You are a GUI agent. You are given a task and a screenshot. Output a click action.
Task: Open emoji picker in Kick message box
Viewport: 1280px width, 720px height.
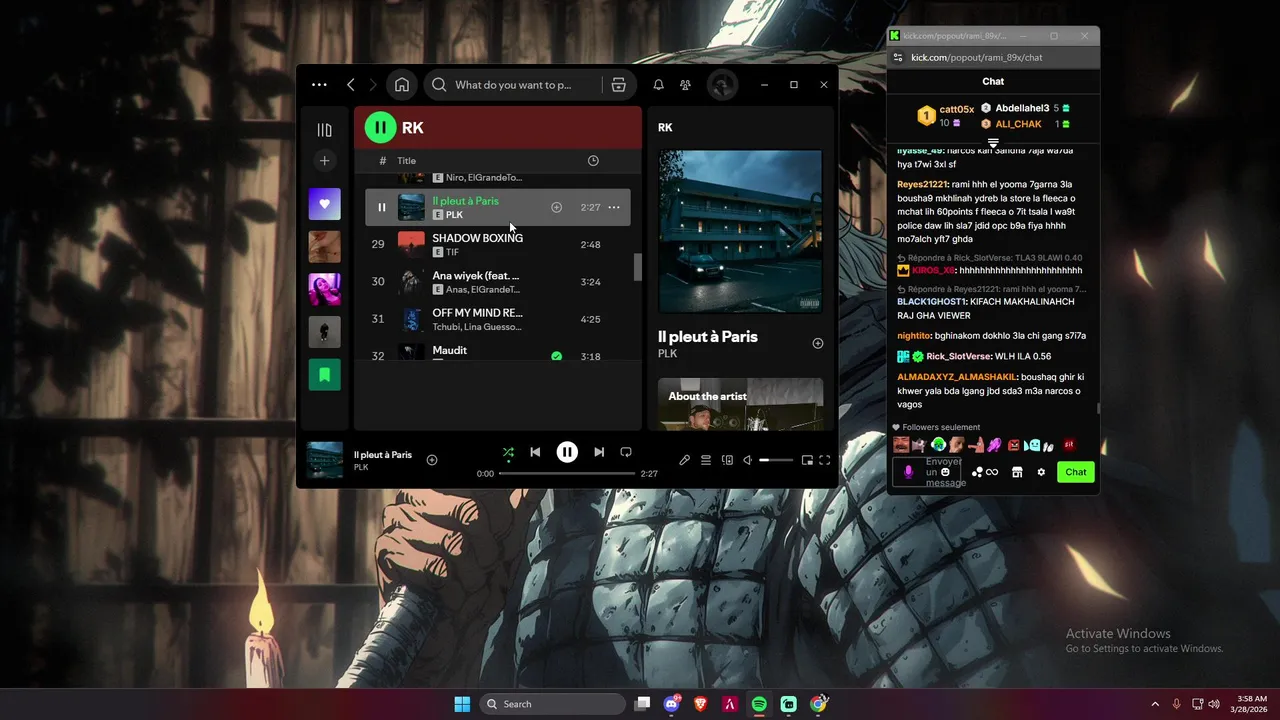945,472
